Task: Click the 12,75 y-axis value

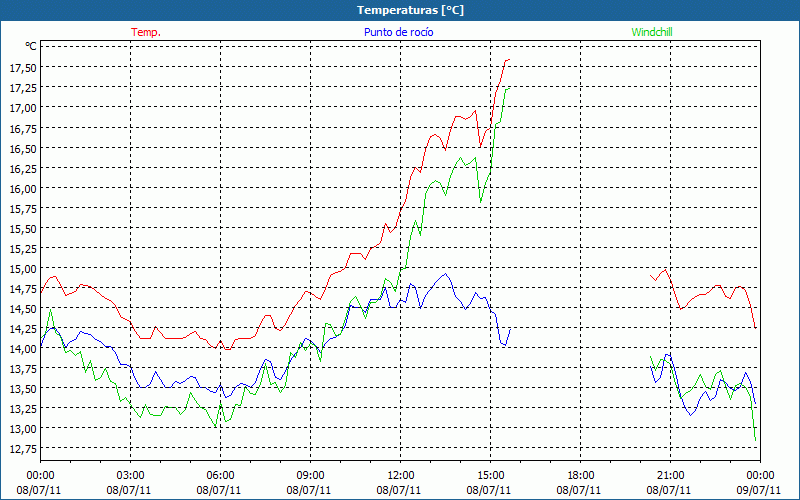Action: (23, 448)
